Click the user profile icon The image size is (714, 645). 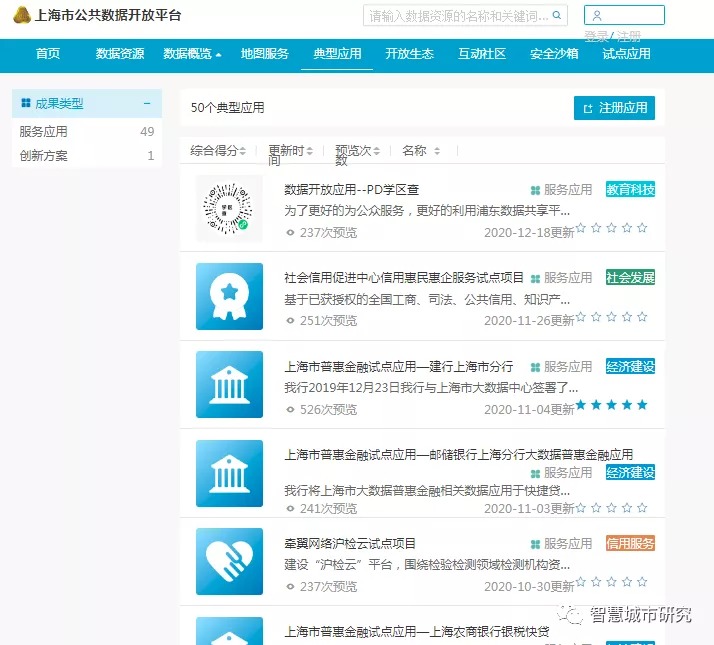(x=597, y=16)
